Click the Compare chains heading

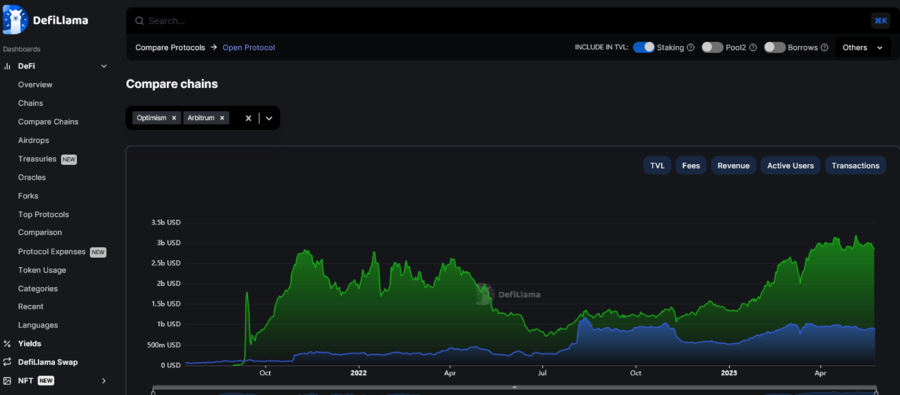(172, 84)
